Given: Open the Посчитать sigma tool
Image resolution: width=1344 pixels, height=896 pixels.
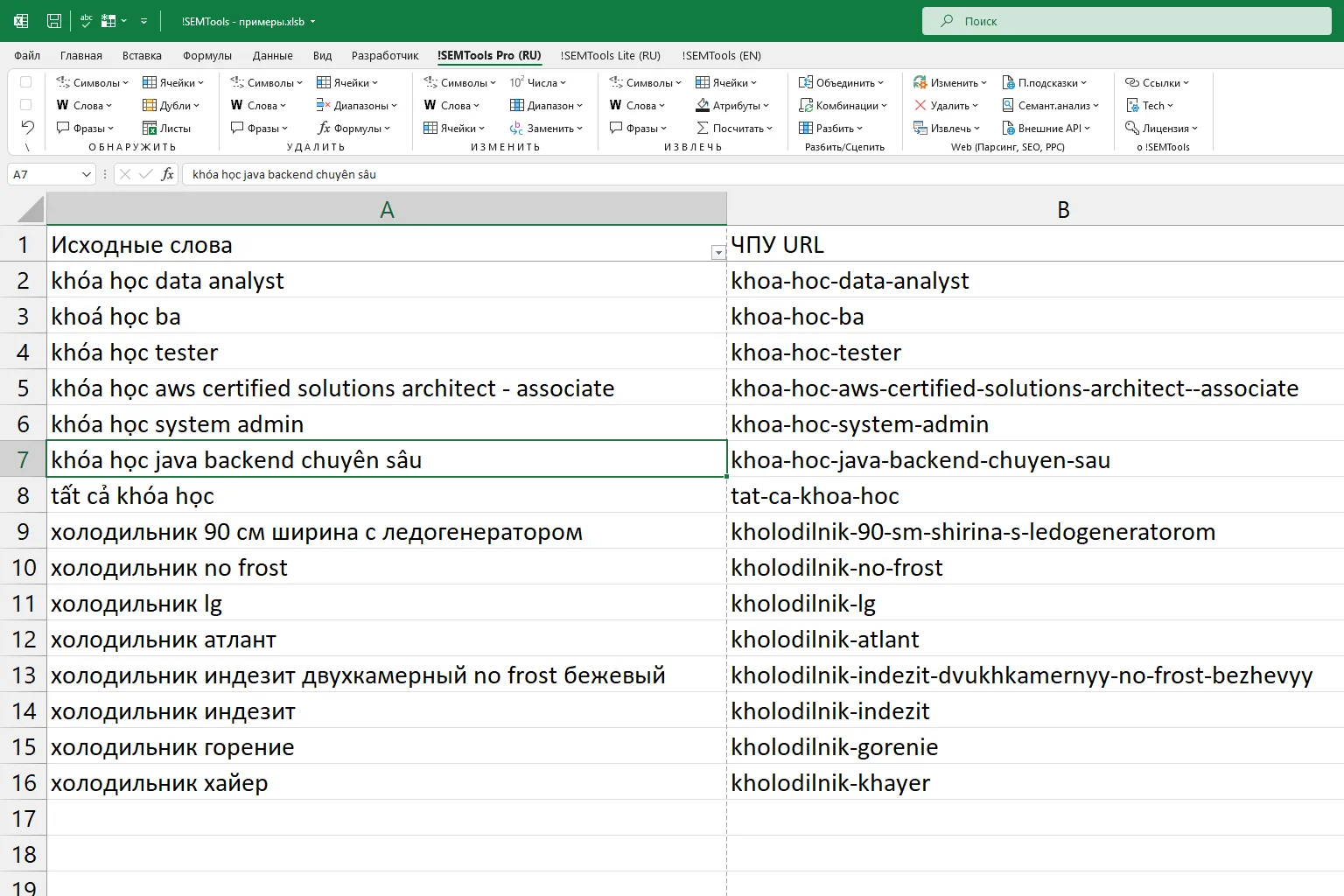Looking at the screenshot, I should (734, 128).
